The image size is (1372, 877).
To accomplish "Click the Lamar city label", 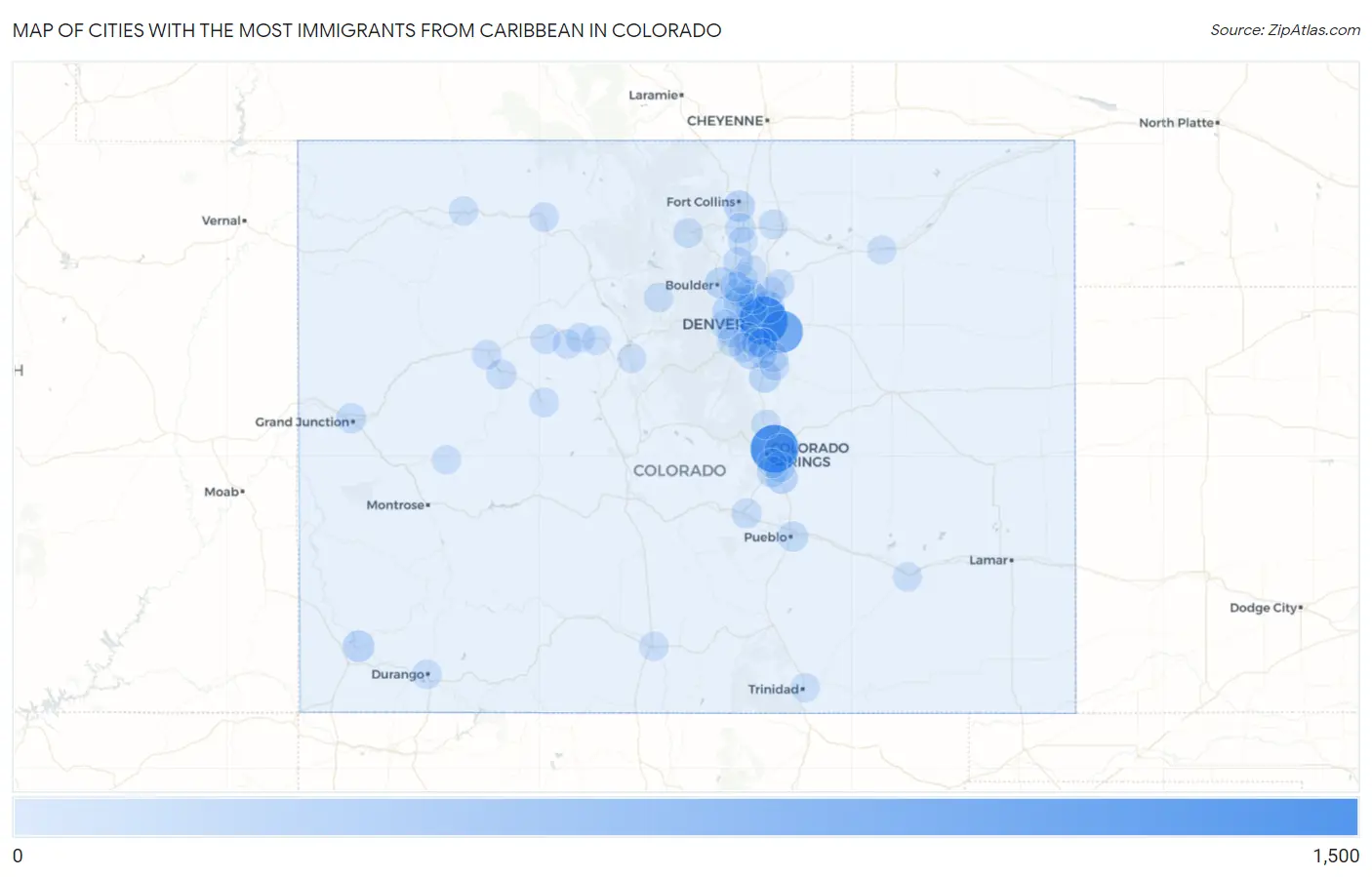I will (990, 560).
